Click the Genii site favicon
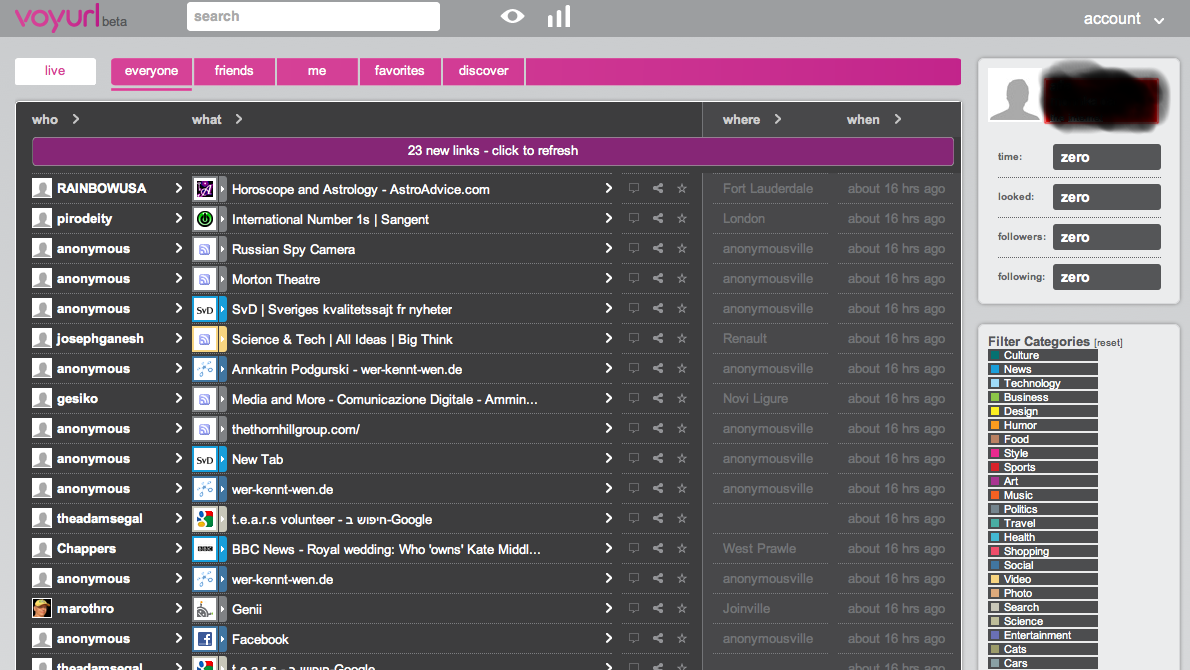This screenshot has width=1190, height=670. tap(204, 609)
